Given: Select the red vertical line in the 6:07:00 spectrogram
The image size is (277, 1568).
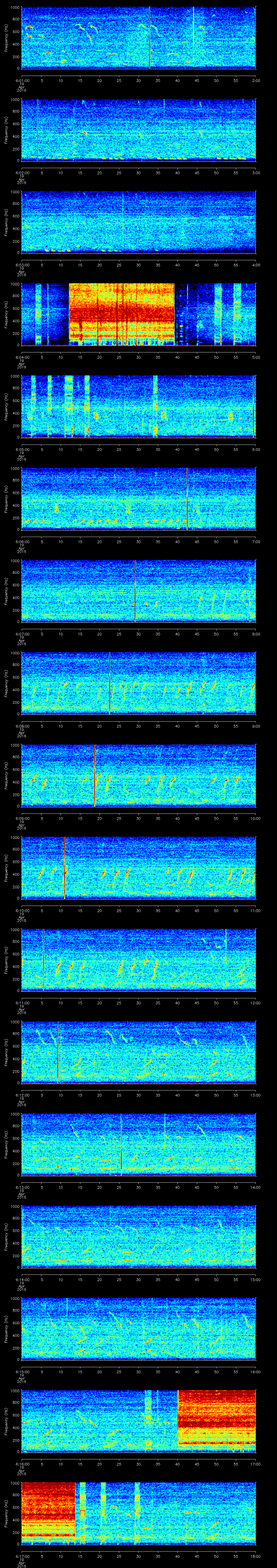Looking at the screenshot, I should (135, 591).
